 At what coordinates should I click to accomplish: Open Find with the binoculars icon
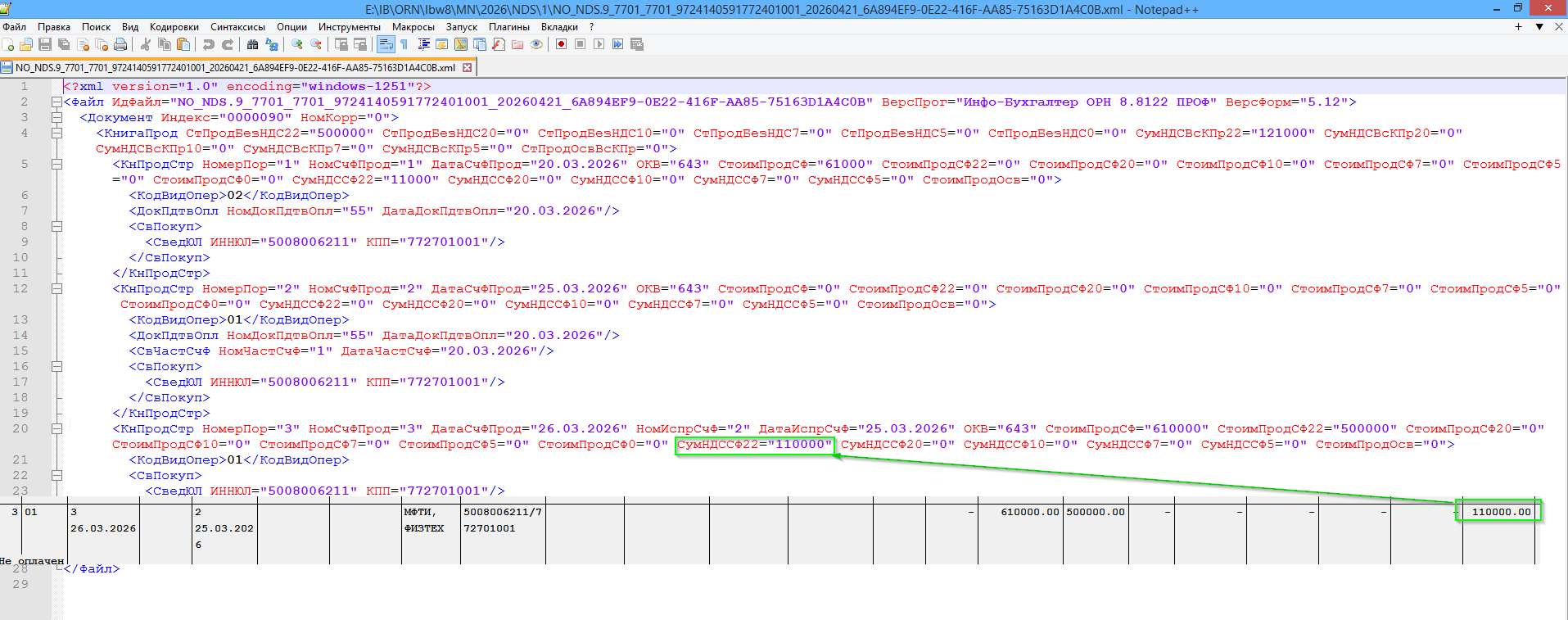tap(252, 44)
